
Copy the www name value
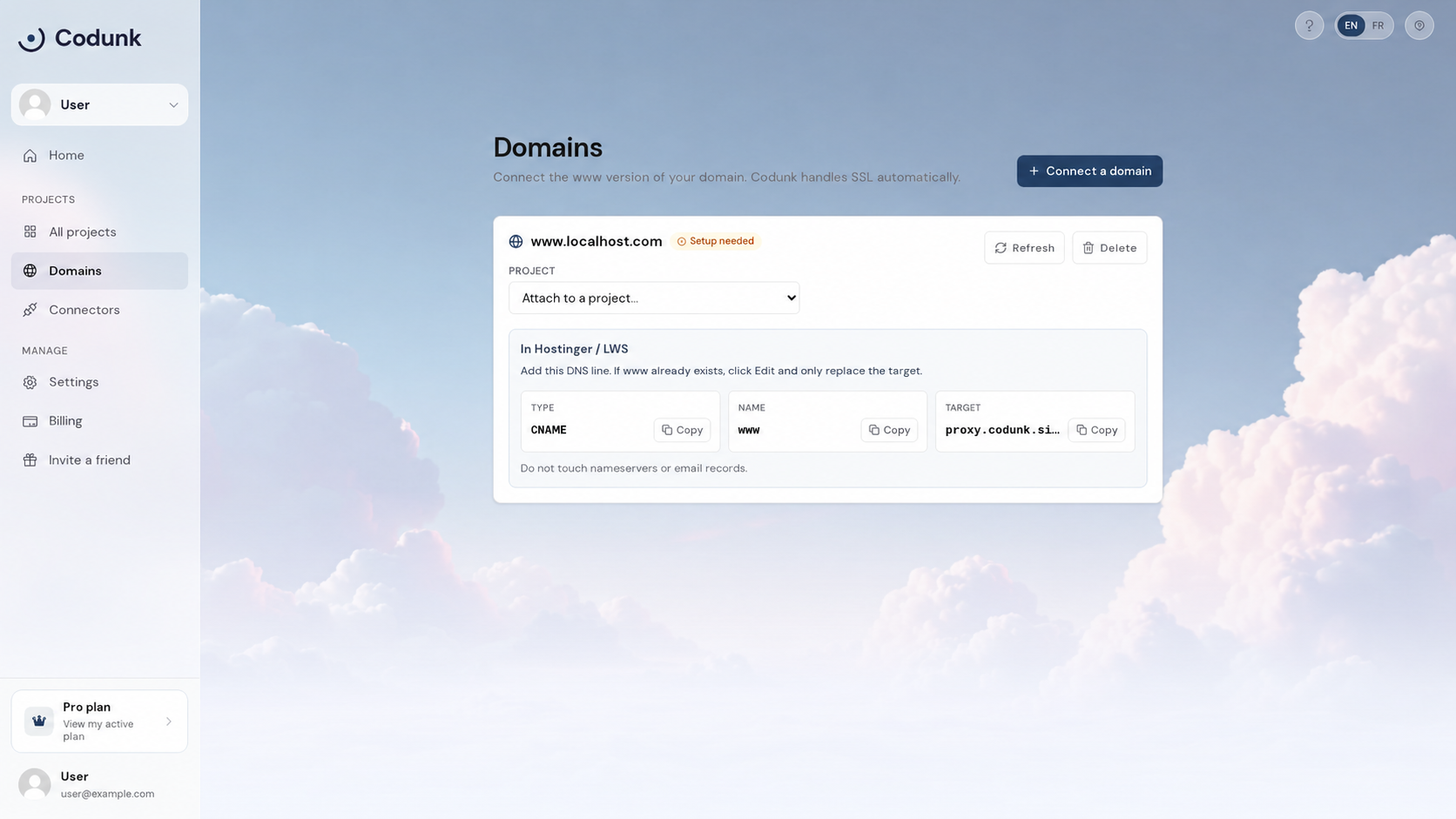(889, 430)
